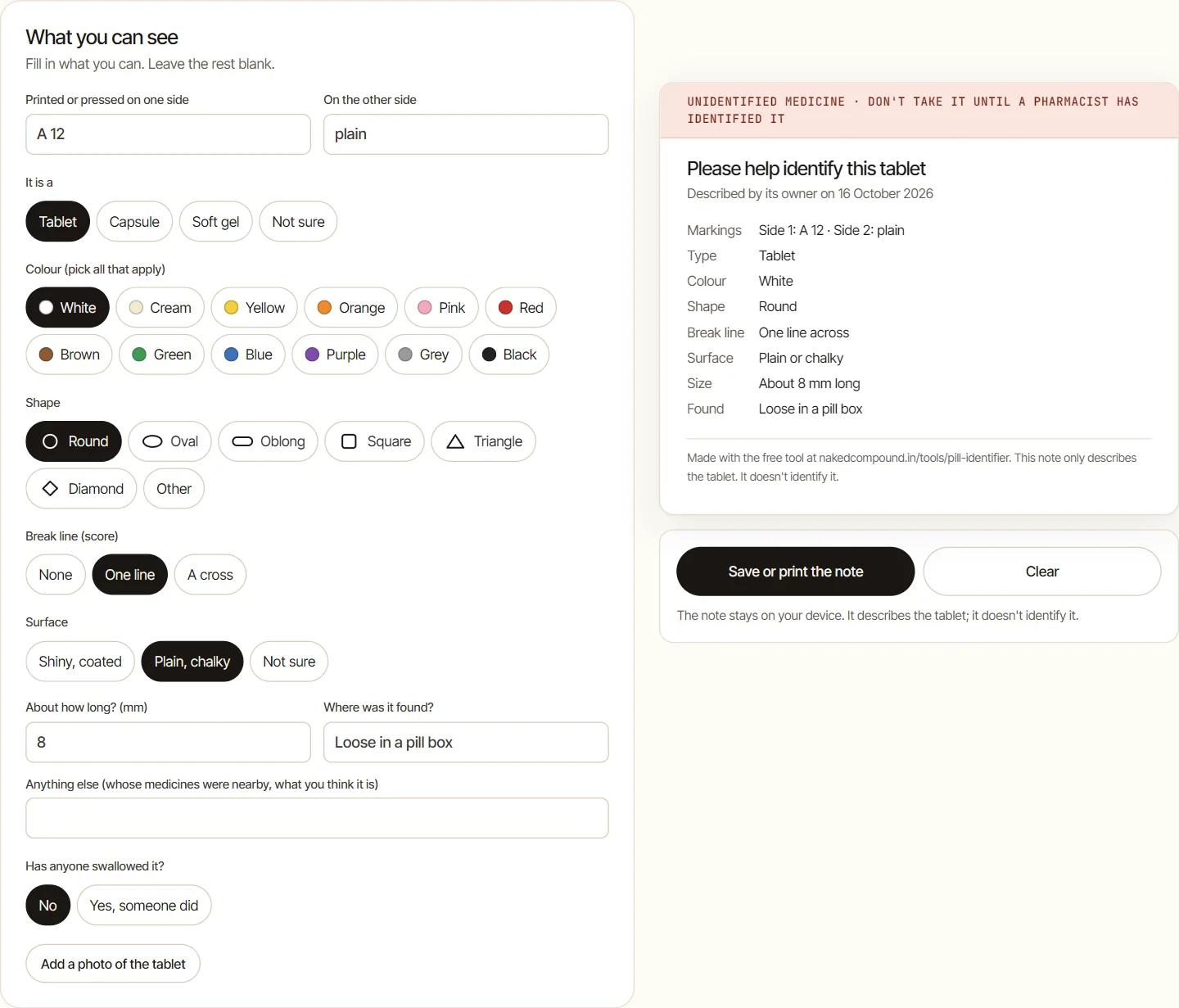
Task: Choose Not sure for the surface
Action: 289,662
